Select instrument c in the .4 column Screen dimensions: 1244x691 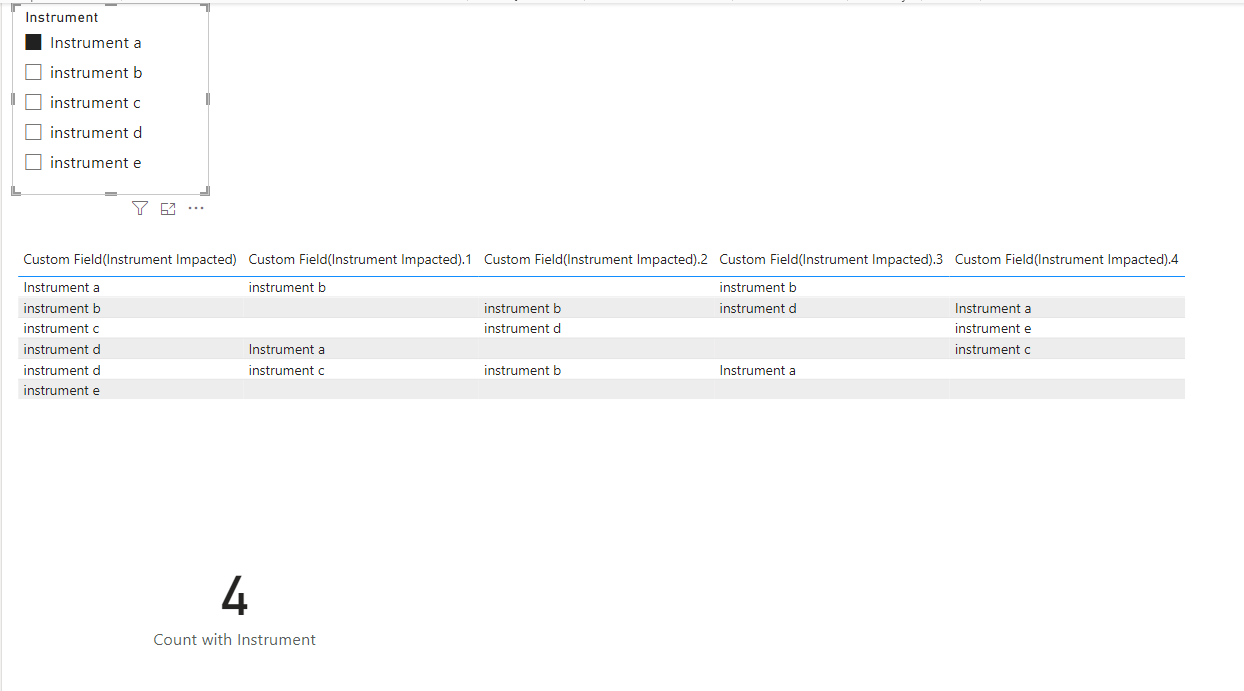click(x=993, y=349)
